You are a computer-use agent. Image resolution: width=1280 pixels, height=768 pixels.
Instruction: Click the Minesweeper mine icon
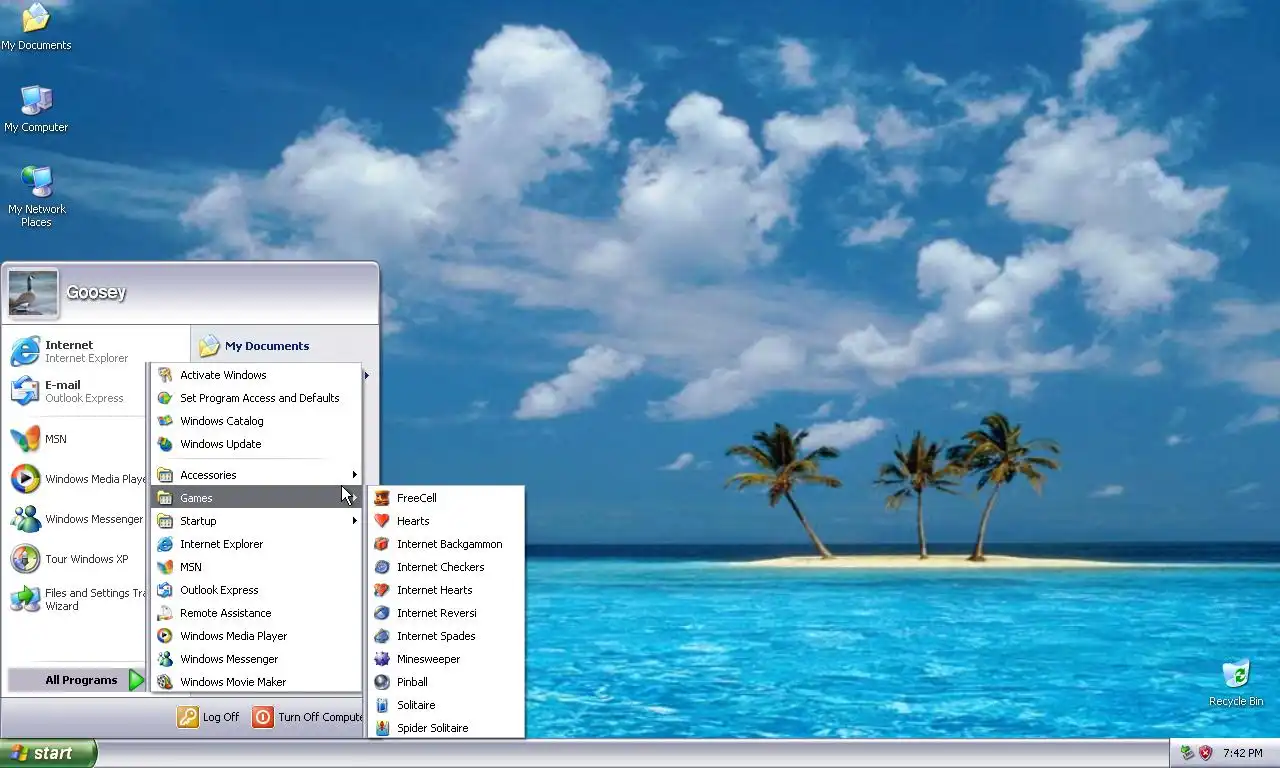[381, 659]
